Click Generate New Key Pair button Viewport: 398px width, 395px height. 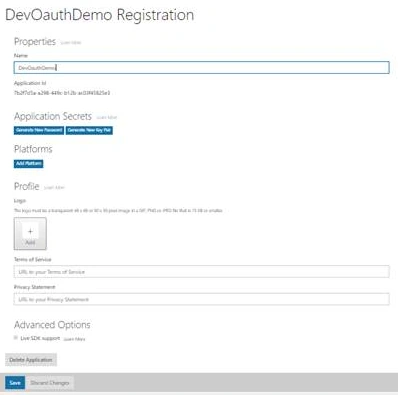tap(89, 130)
